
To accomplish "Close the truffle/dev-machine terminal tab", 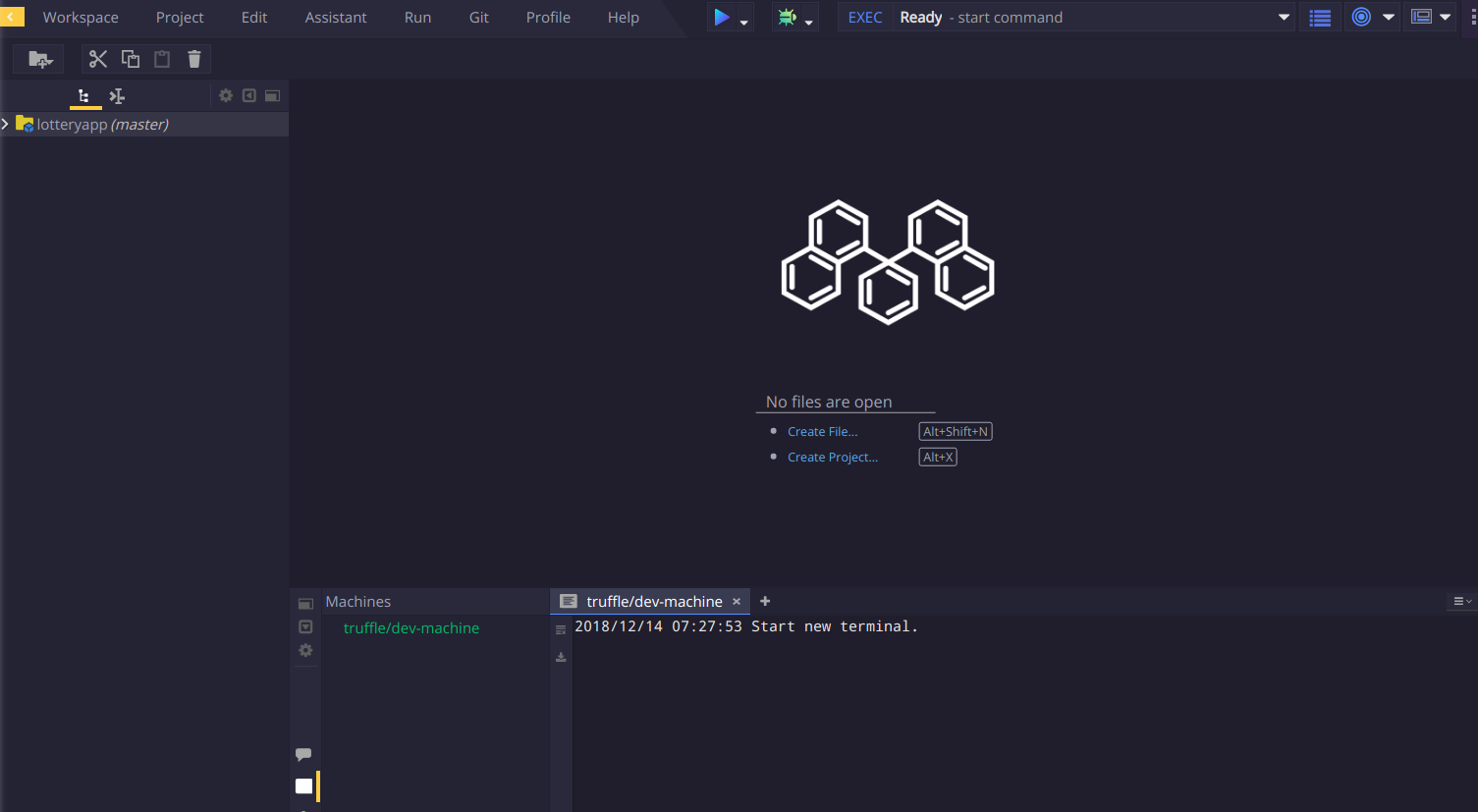I will 737,602.
